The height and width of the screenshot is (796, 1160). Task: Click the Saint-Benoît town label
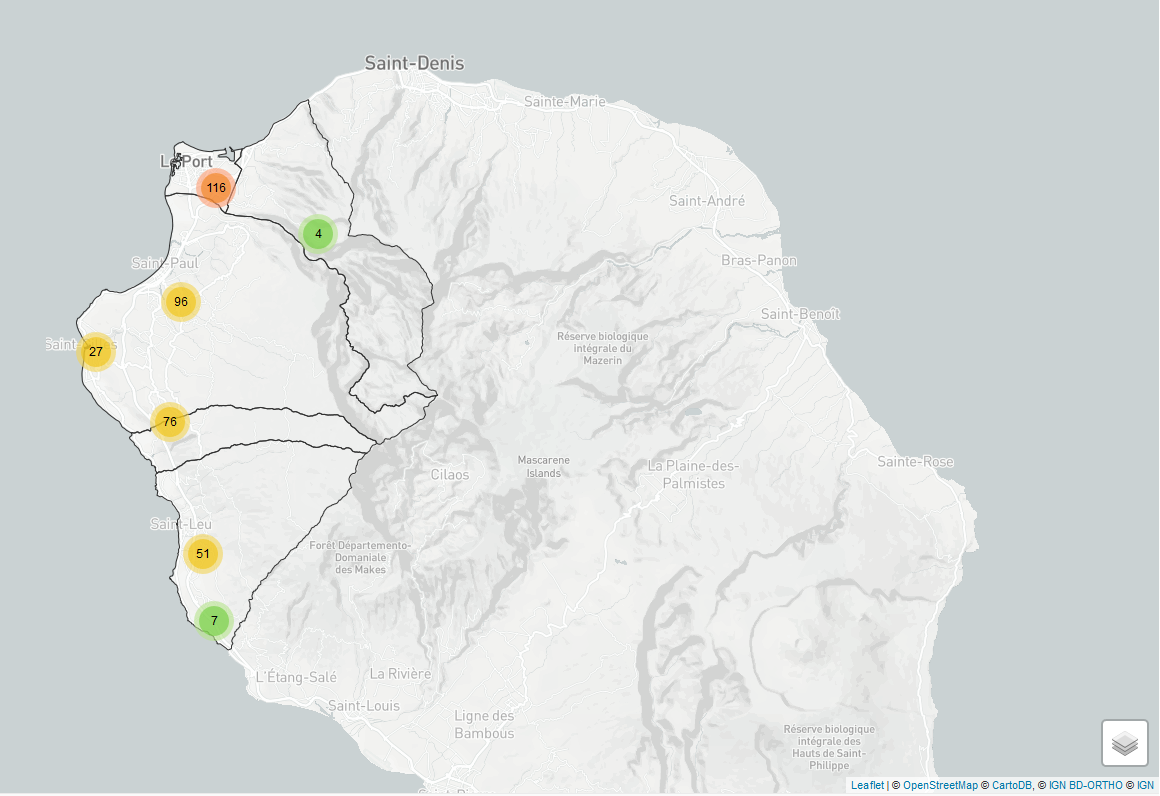[800, 314]
